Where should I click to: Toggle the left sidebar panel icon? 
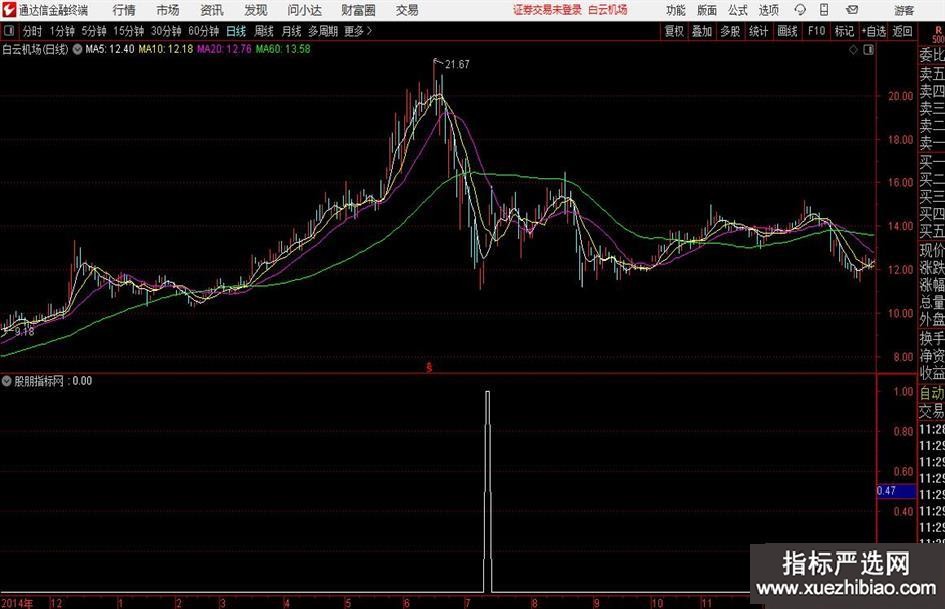click(9, 30)
